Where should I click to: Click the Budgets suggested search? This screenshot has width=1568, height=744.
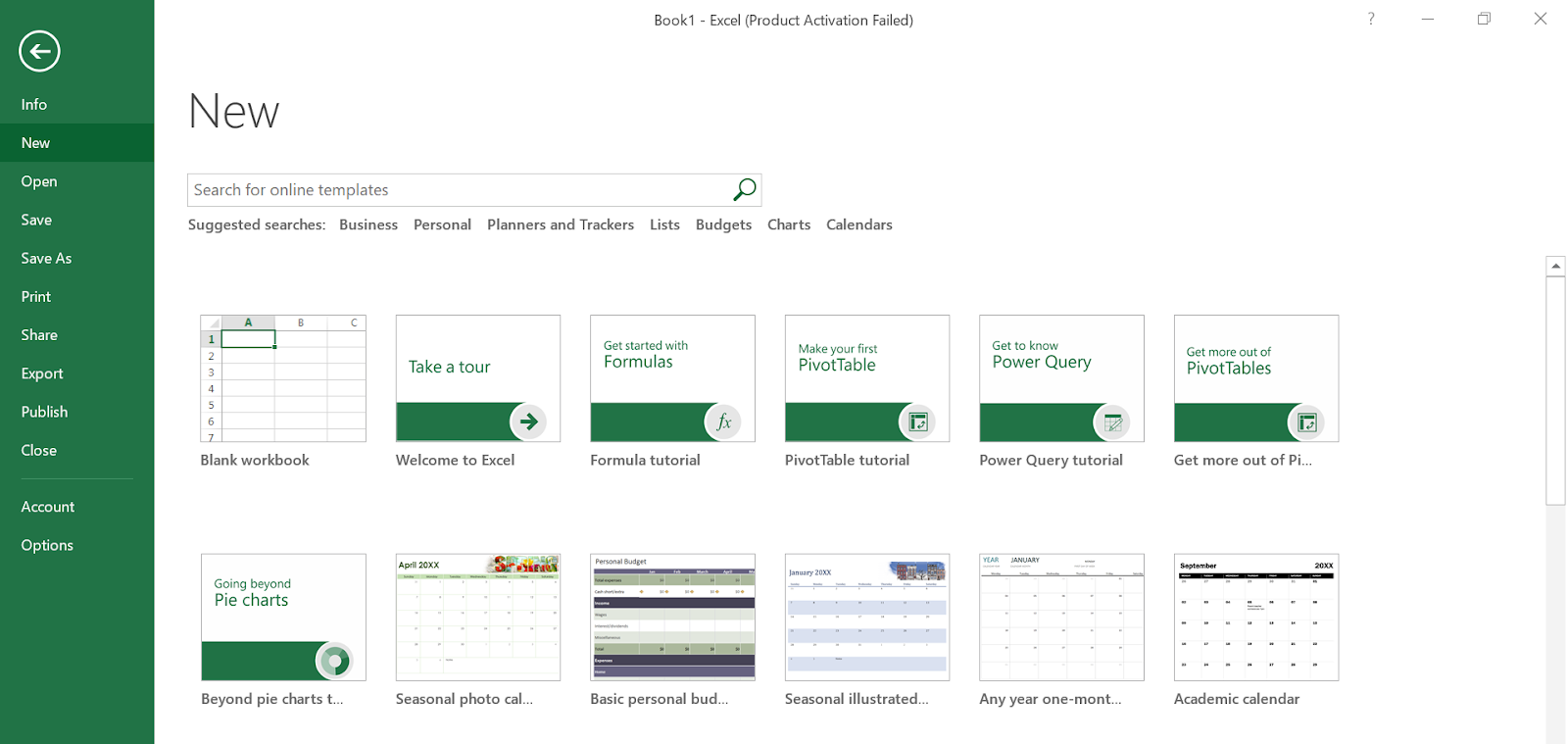[723, 224]
